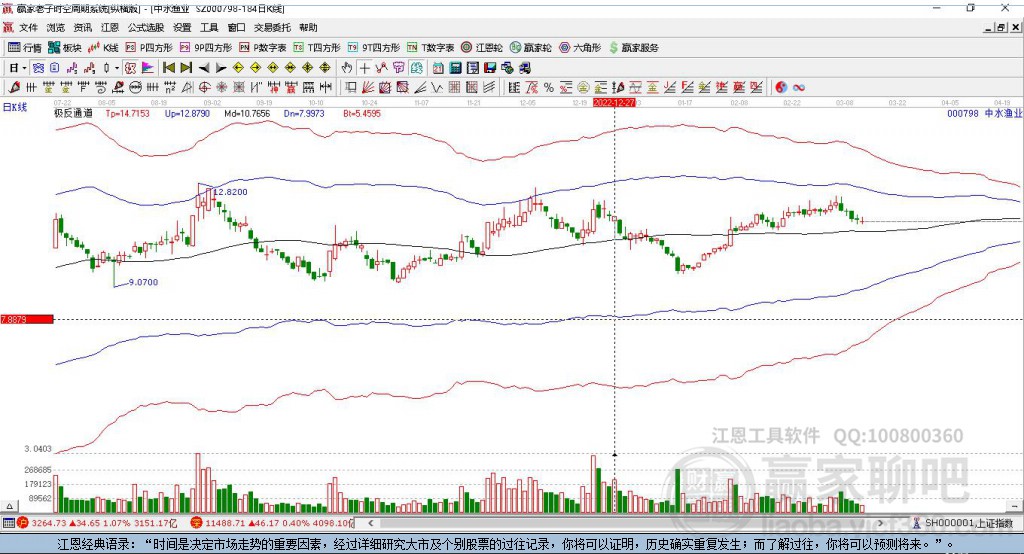
Task: Open the 交易委托 menu
Action: 272,27
